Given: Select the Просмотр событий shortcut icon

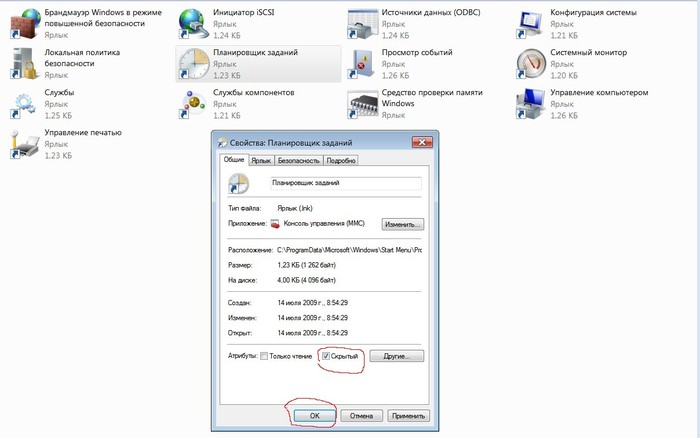Looking at the screenshot, I should pos(362,64).
